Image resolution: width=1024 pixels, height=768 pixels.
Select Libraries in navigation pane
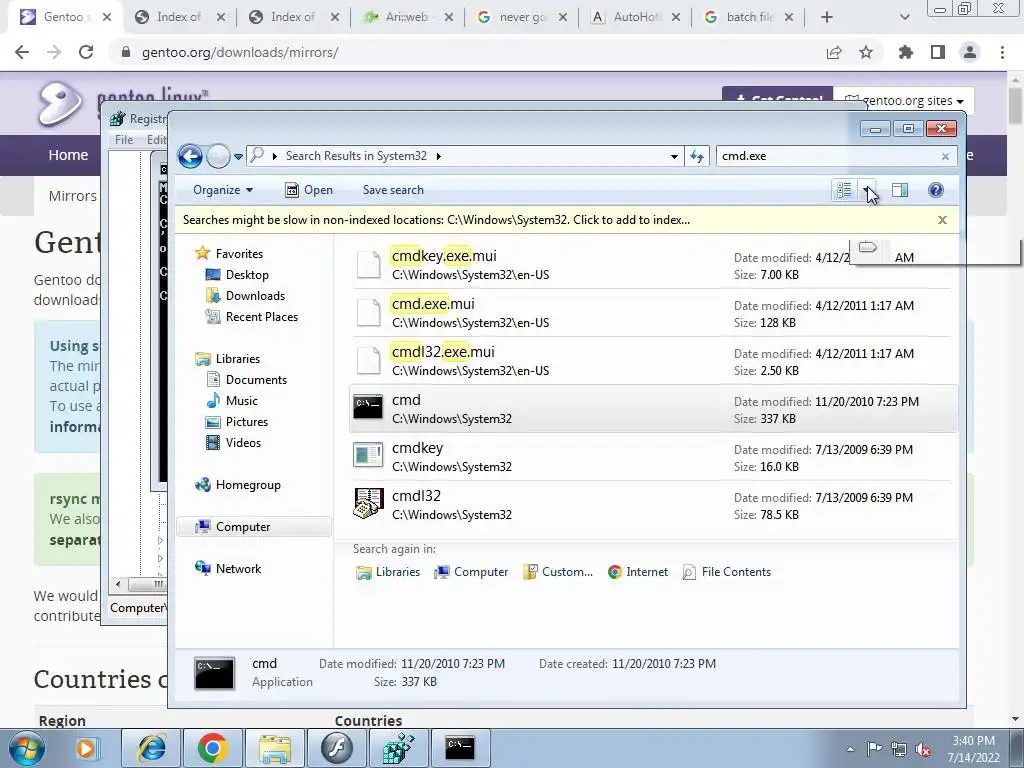coord(227,359)
